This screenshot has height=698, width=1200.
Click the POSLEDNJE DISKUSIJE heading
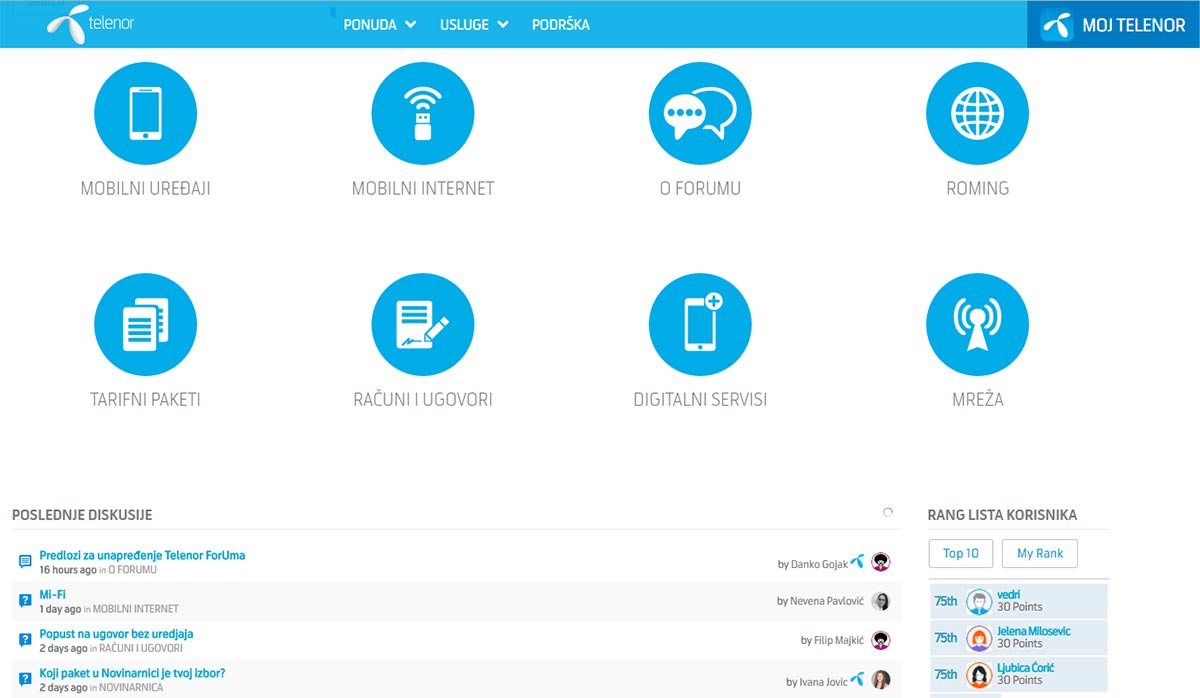pyautogui.click(x=82, y=515)
